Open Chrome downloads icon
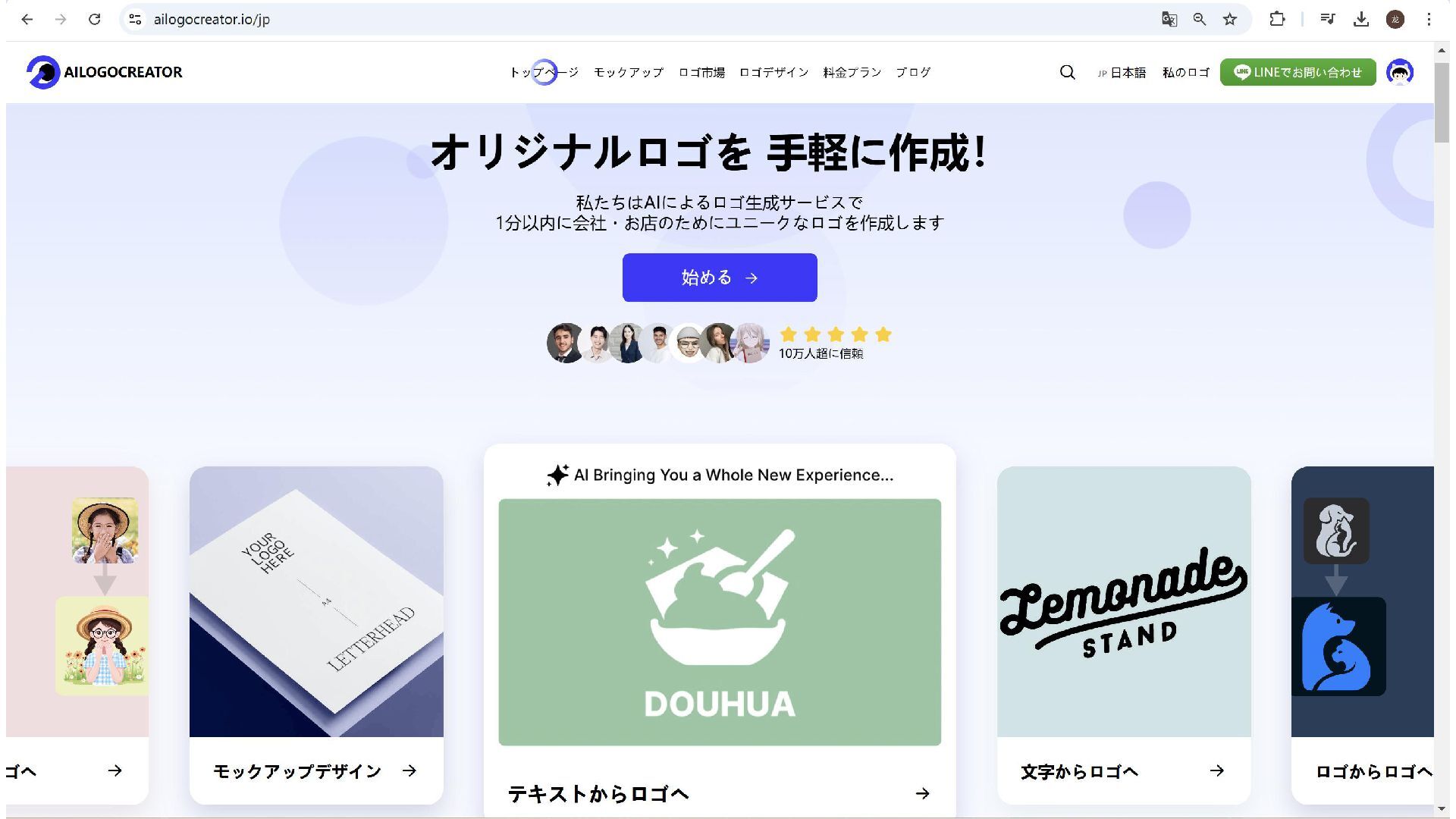The image size is (1456, 819). tap(1361, 19)
